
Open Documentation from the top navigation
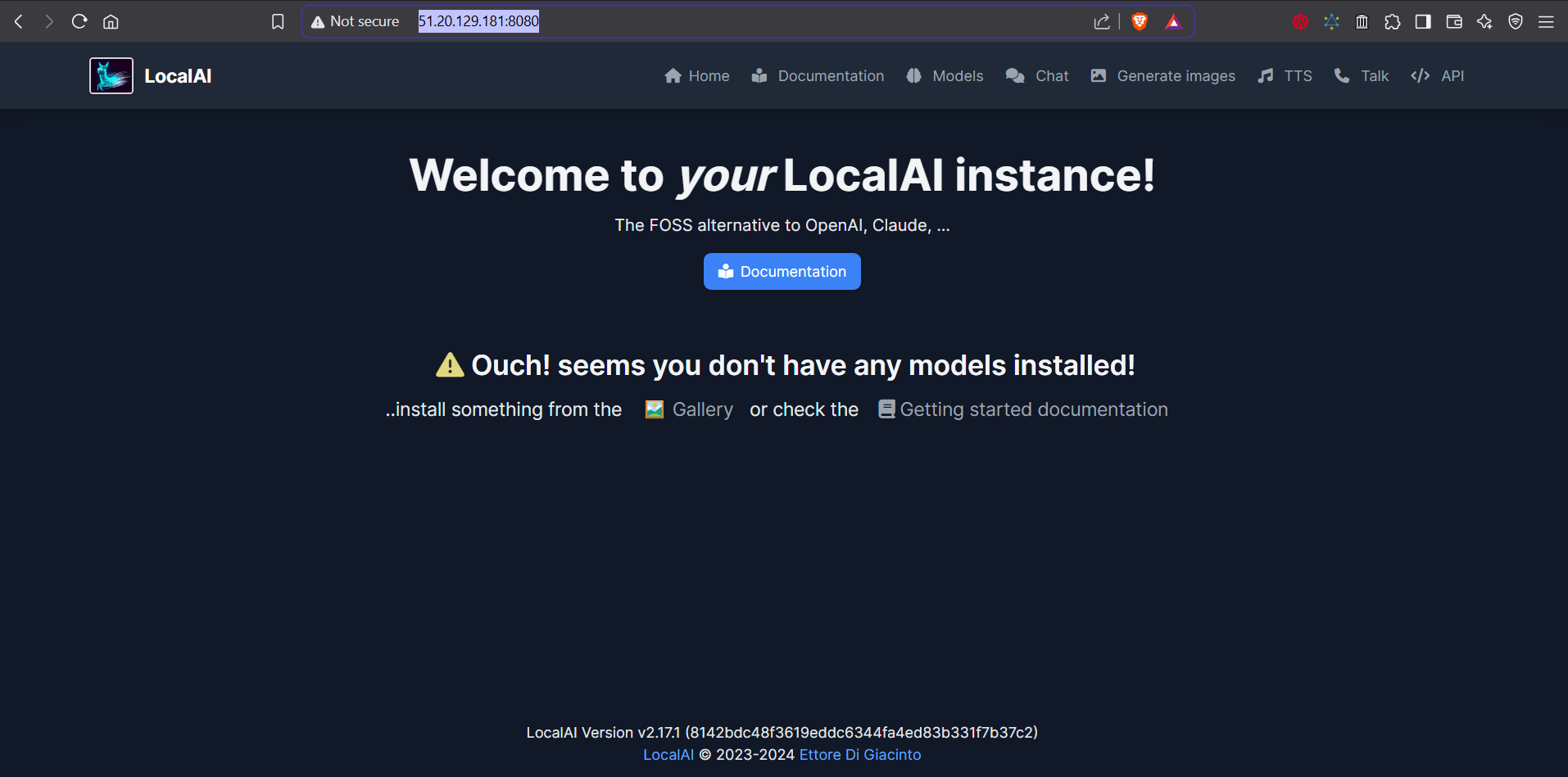point(818,76)
